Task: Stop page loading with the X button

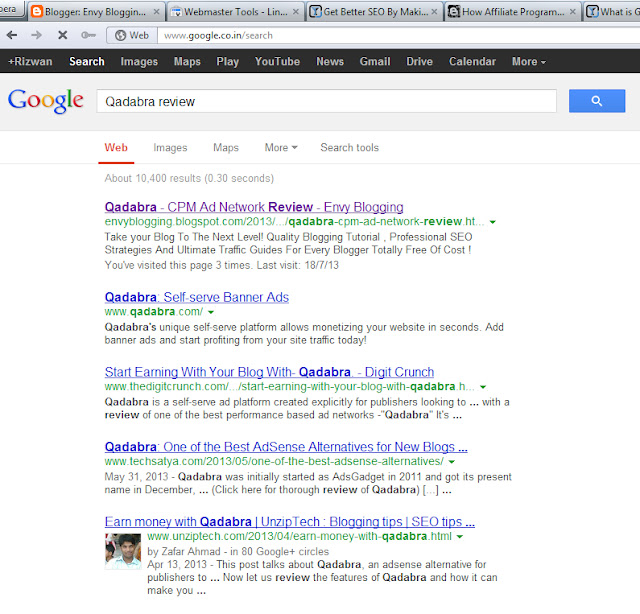Action: (x=62, y=35)
